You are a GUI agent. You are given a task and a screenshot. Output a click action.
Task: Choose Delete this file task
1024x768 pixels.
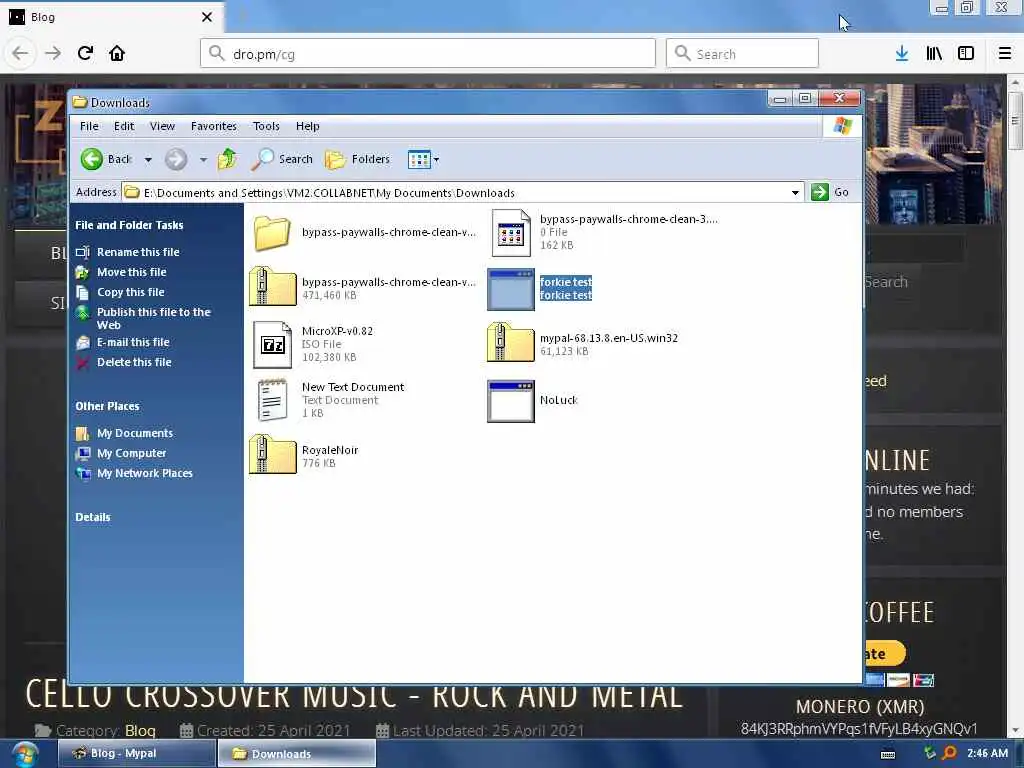pos(134,362)
